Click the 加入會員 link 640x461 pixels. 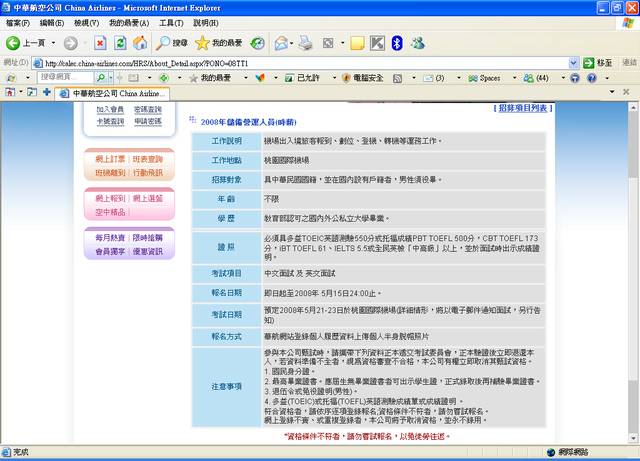(x=110, y=109)
